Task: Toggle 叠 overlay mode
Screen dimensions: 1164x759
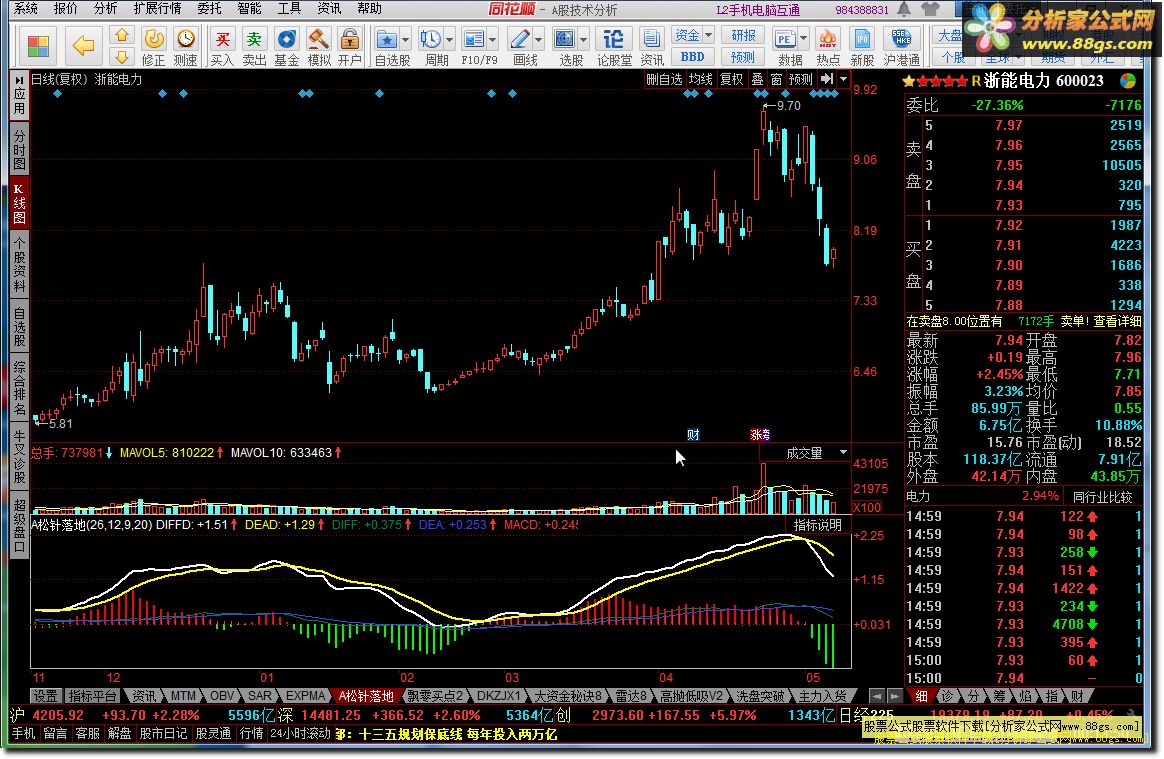Action: point(757,79)
